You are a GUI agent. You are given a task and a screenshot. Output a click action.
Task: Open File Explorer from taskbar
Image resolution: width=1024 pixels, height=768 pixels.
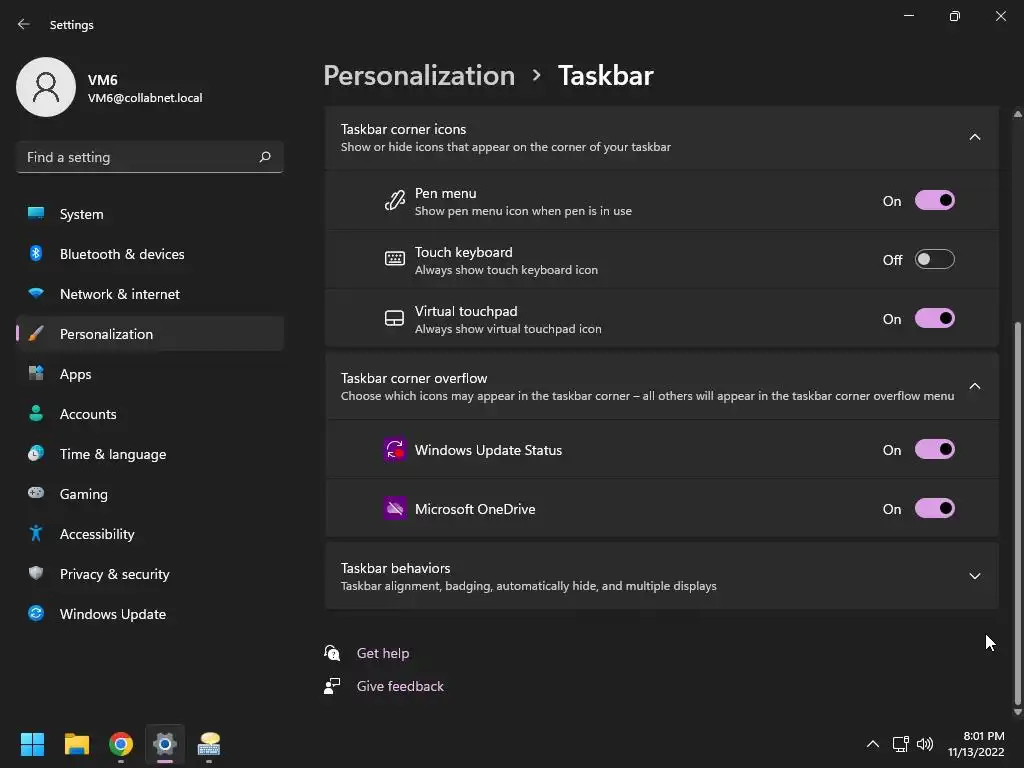pyautogui.click(x=77, y=744)
